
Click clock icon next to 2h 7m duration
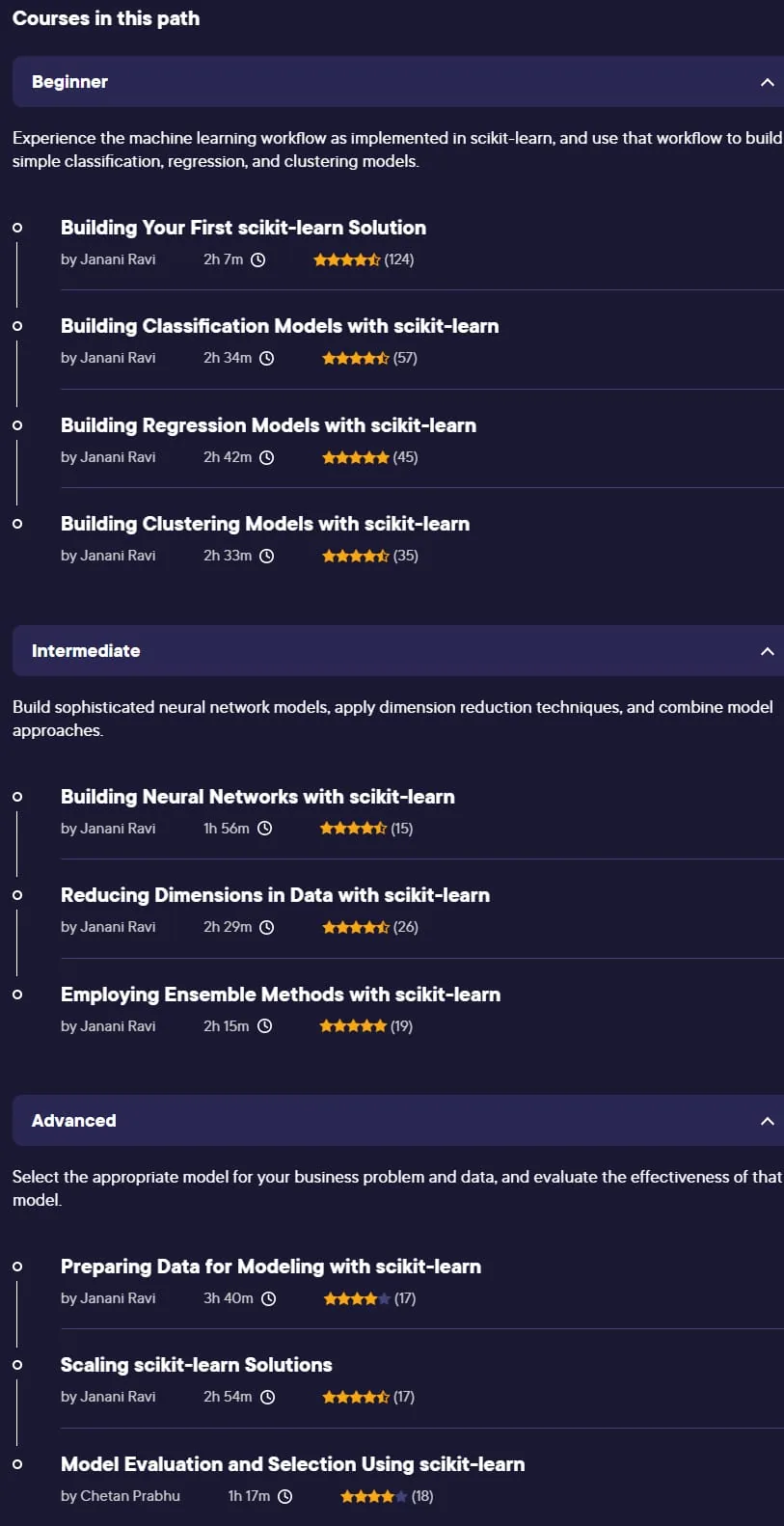coord(257,259)
